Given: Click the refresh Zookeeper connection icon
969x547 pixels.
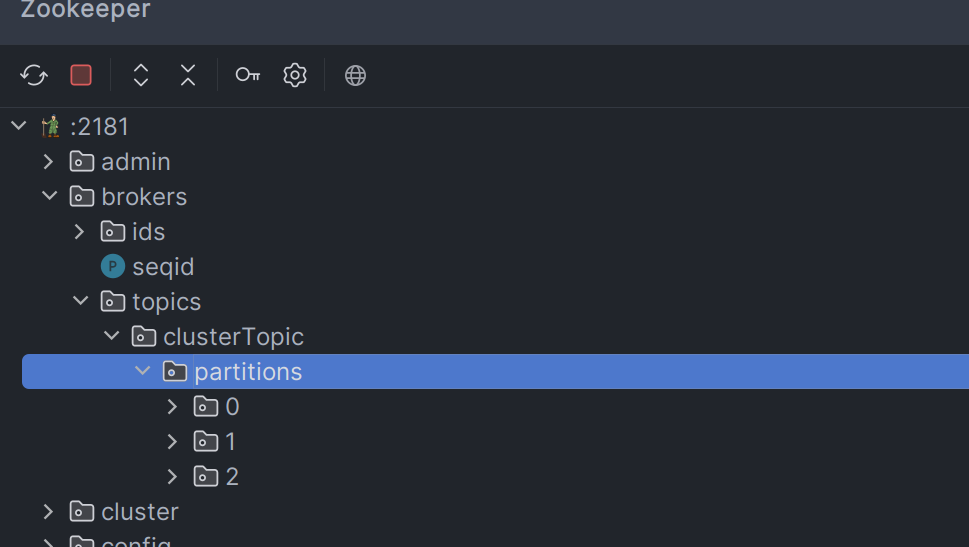Looking at the screenshot, I should pos(34,75).
